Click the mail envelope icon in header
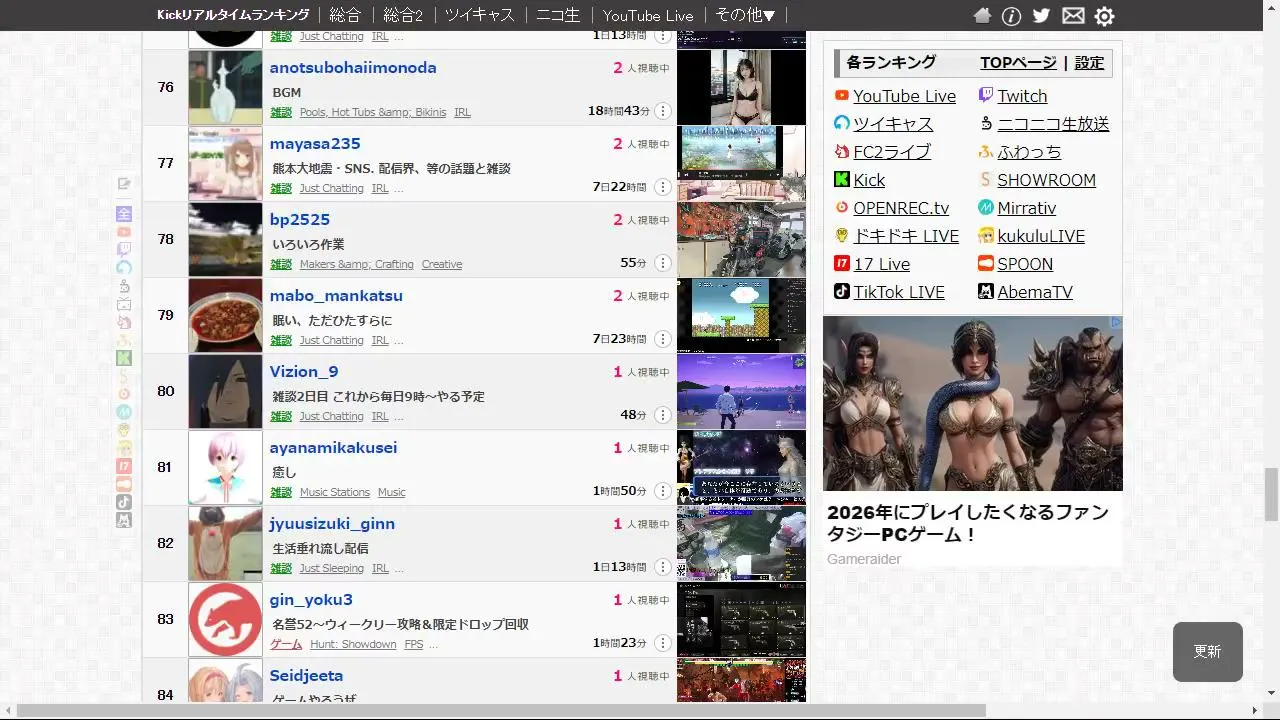Screen dimensions: 1280x720 pos(1073,16)
